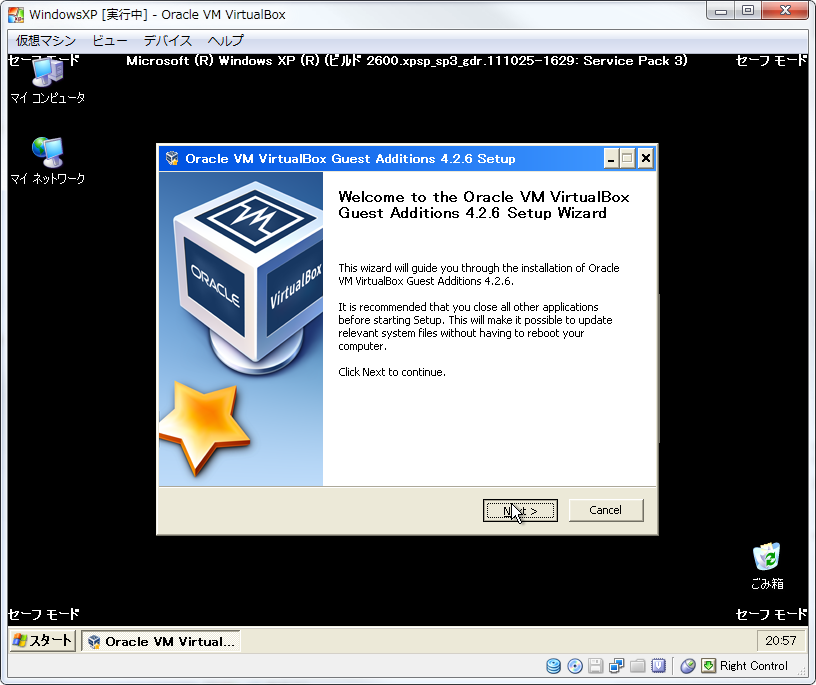Open the 仮想マシン menu
This screenshot has height=685, width=816.
(46, 41)
